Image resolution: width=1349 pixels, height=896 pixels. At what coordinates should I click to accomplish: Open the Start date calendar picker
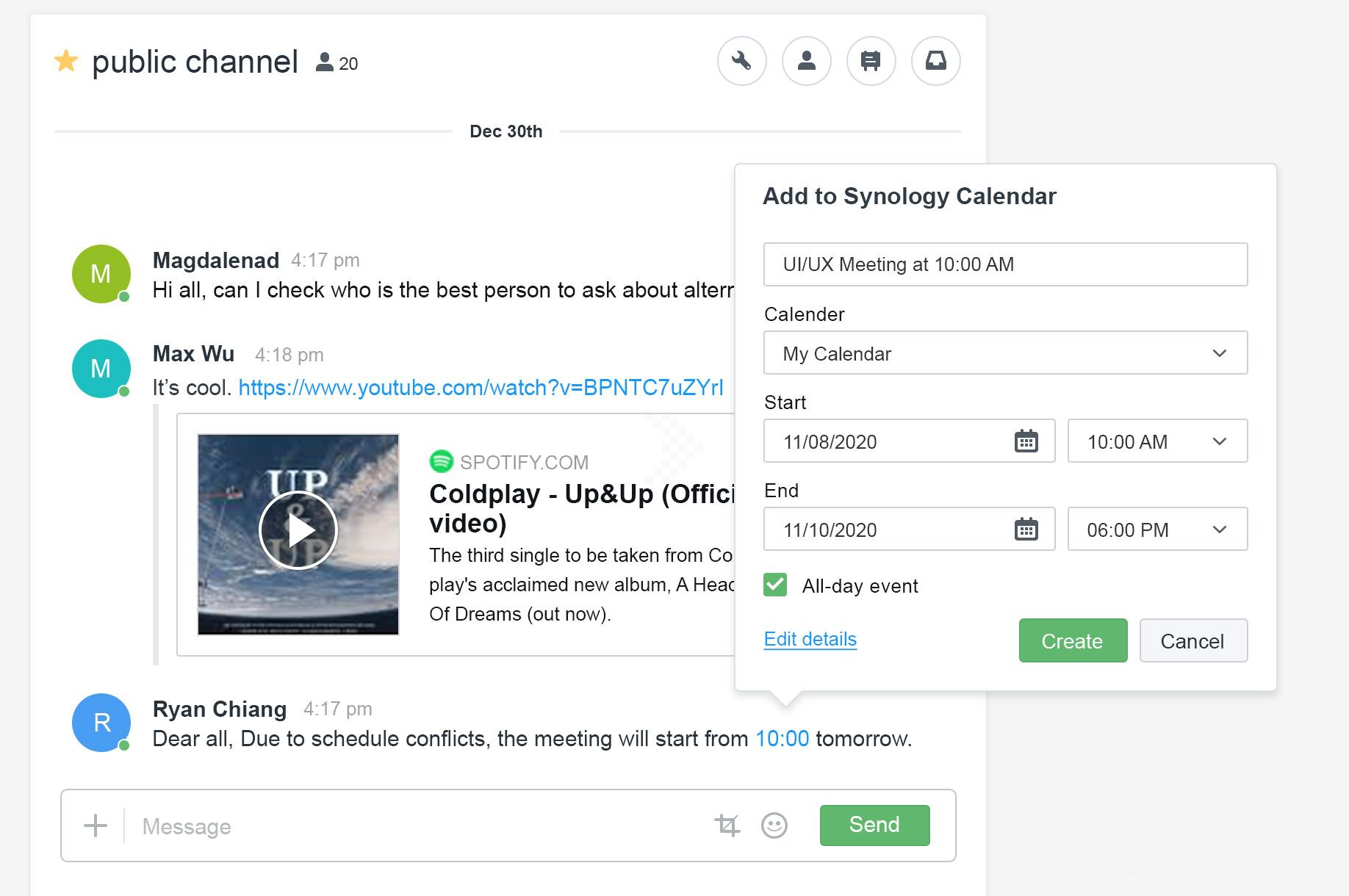[1028, 441]
